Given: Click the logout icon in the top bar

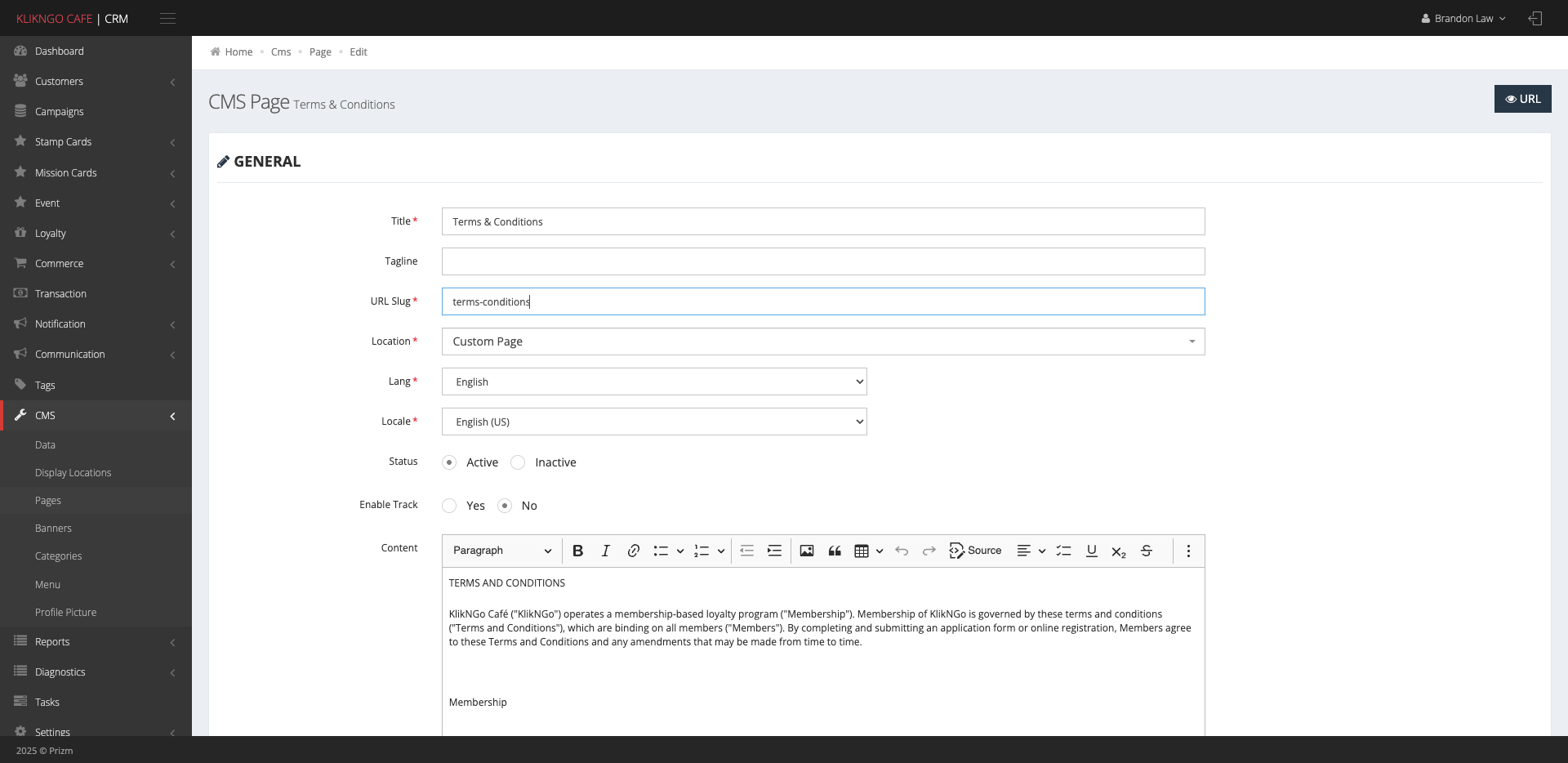Looking at the screenshot, I should click(1535, 18).
